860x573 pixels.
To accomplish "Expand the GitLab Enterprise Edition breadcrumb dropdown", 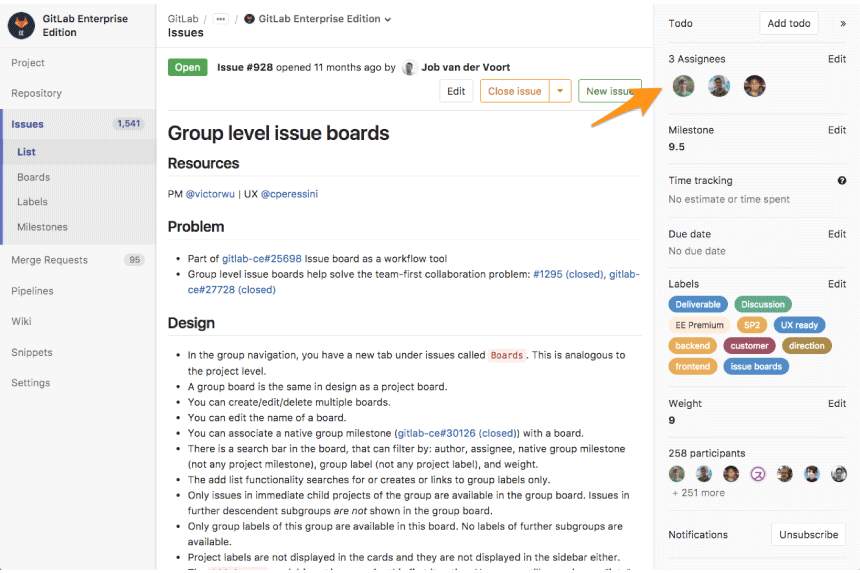I will tap(388, 20).
